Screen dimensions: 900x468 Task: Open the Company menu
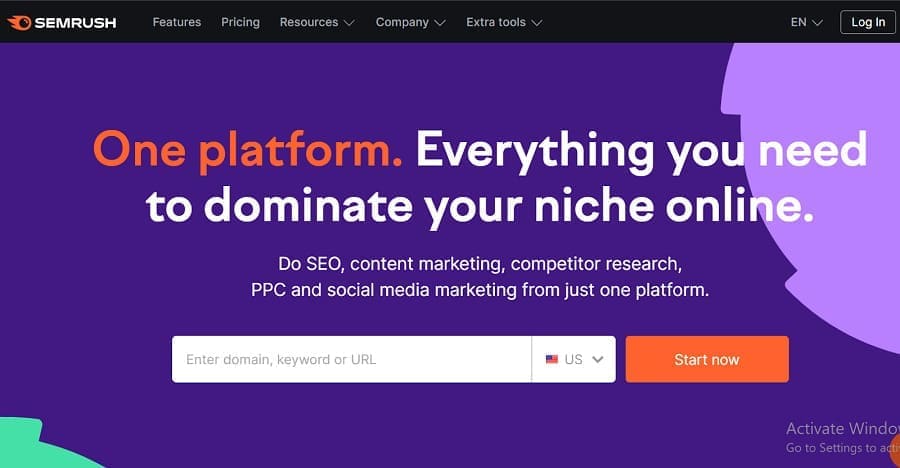[x=402, y=22]
